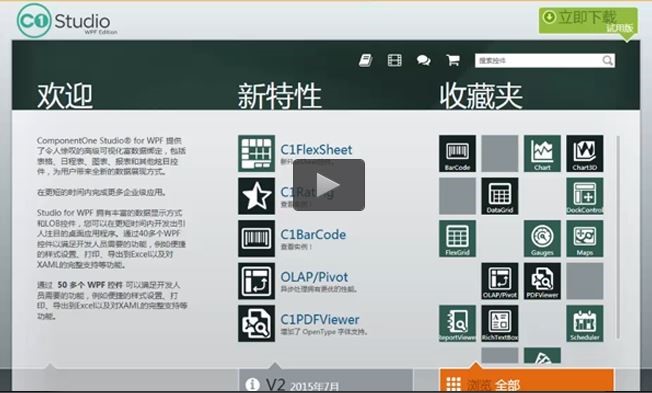The width and height of the screenshot is (652, 393).
Task: Open the BarCode favorites tile
Action: click(457, 153)
